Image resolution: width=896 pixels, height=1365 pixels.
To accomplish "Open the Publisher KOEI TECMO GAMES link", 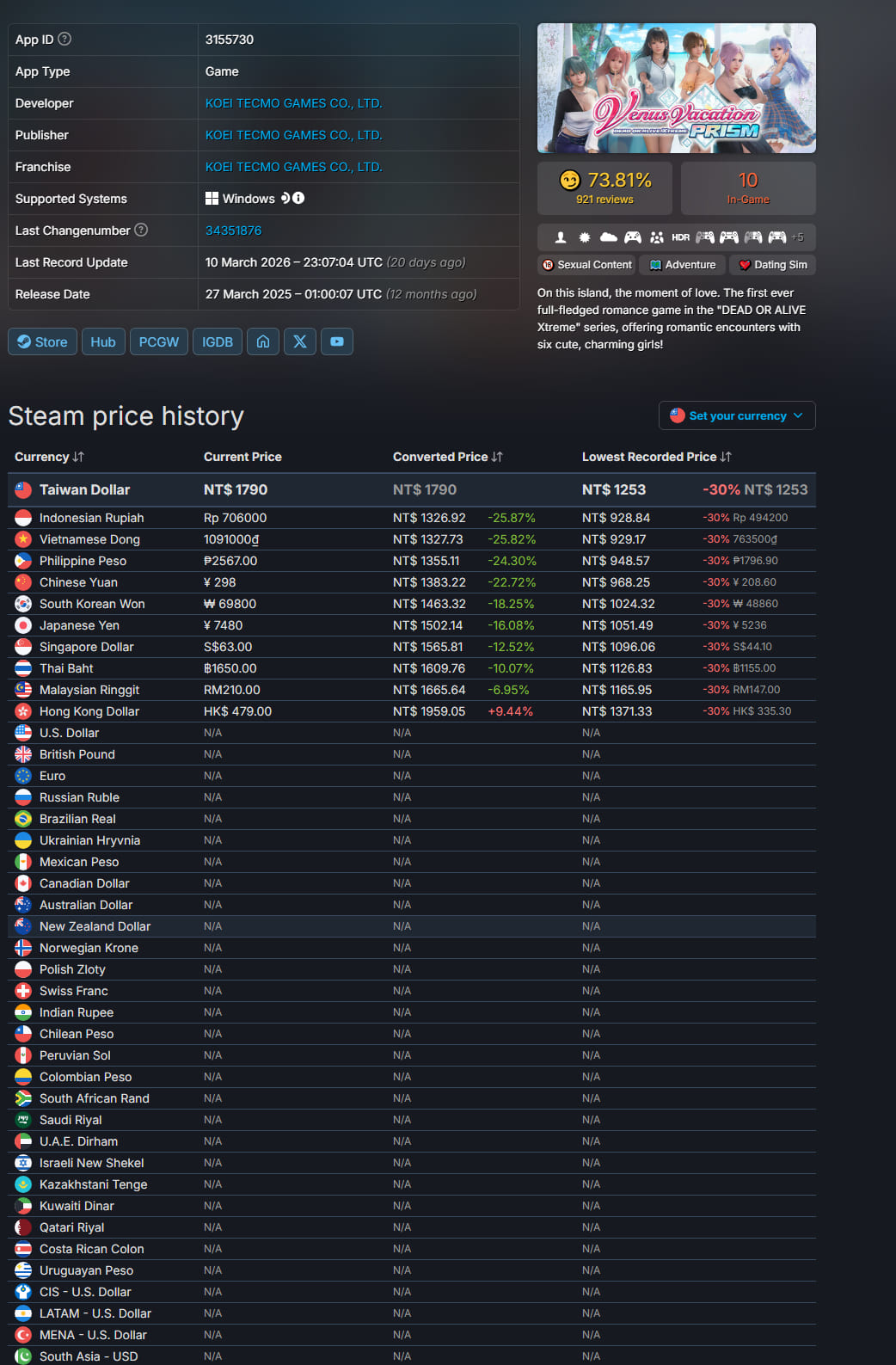I will (x=294, y=135).
